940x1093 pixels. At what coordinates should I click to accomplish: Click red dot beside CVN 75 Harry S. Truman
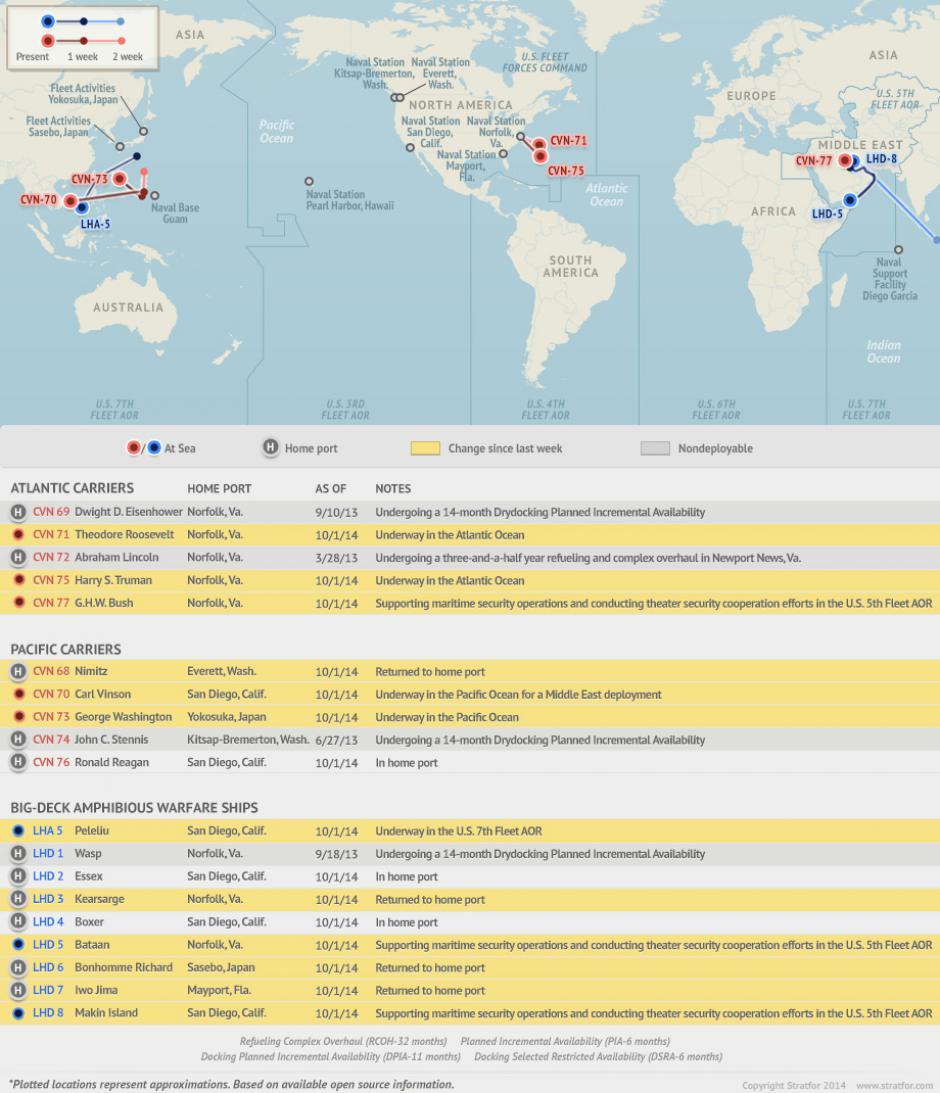tap(19, 580)
